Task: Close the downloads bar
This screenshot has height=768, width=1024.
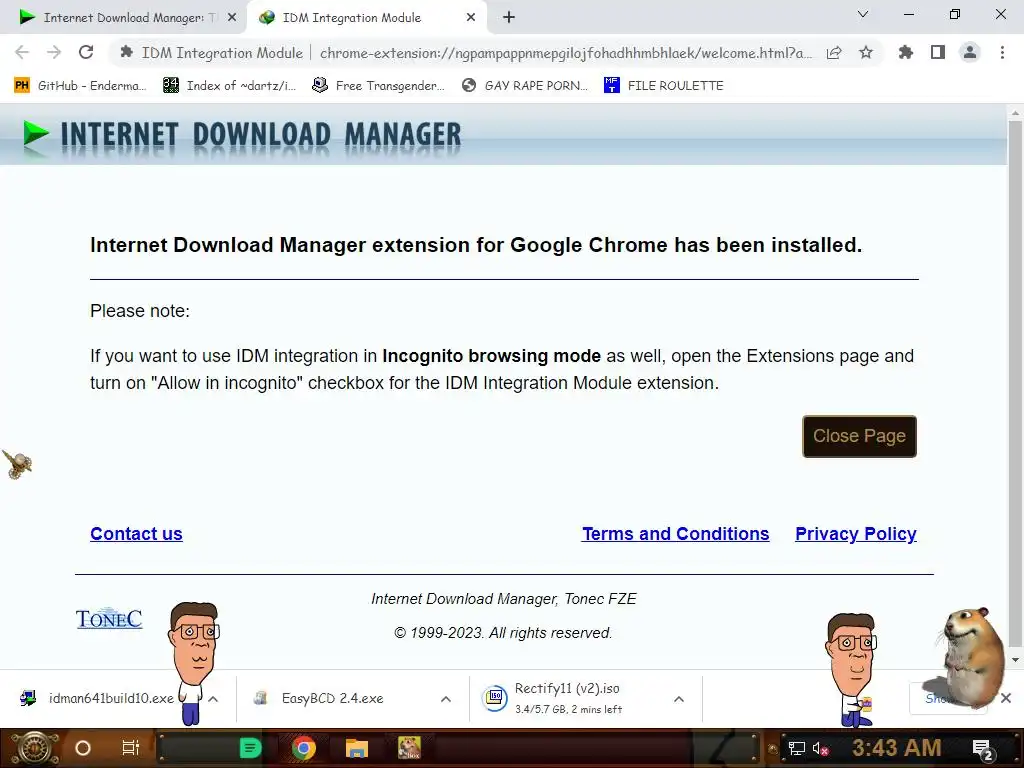Action: point(1006,698)
